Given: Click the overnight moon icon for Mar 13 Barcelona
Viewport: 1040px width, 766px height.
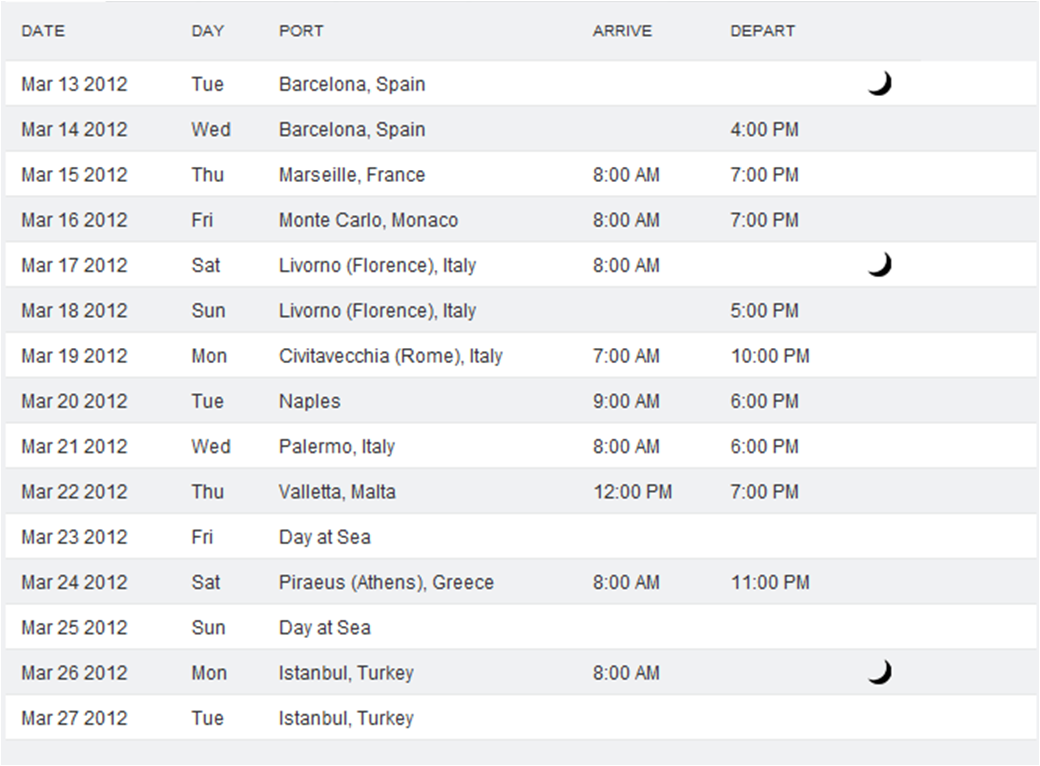Looking at the screenshot, I should click(880, 84).
